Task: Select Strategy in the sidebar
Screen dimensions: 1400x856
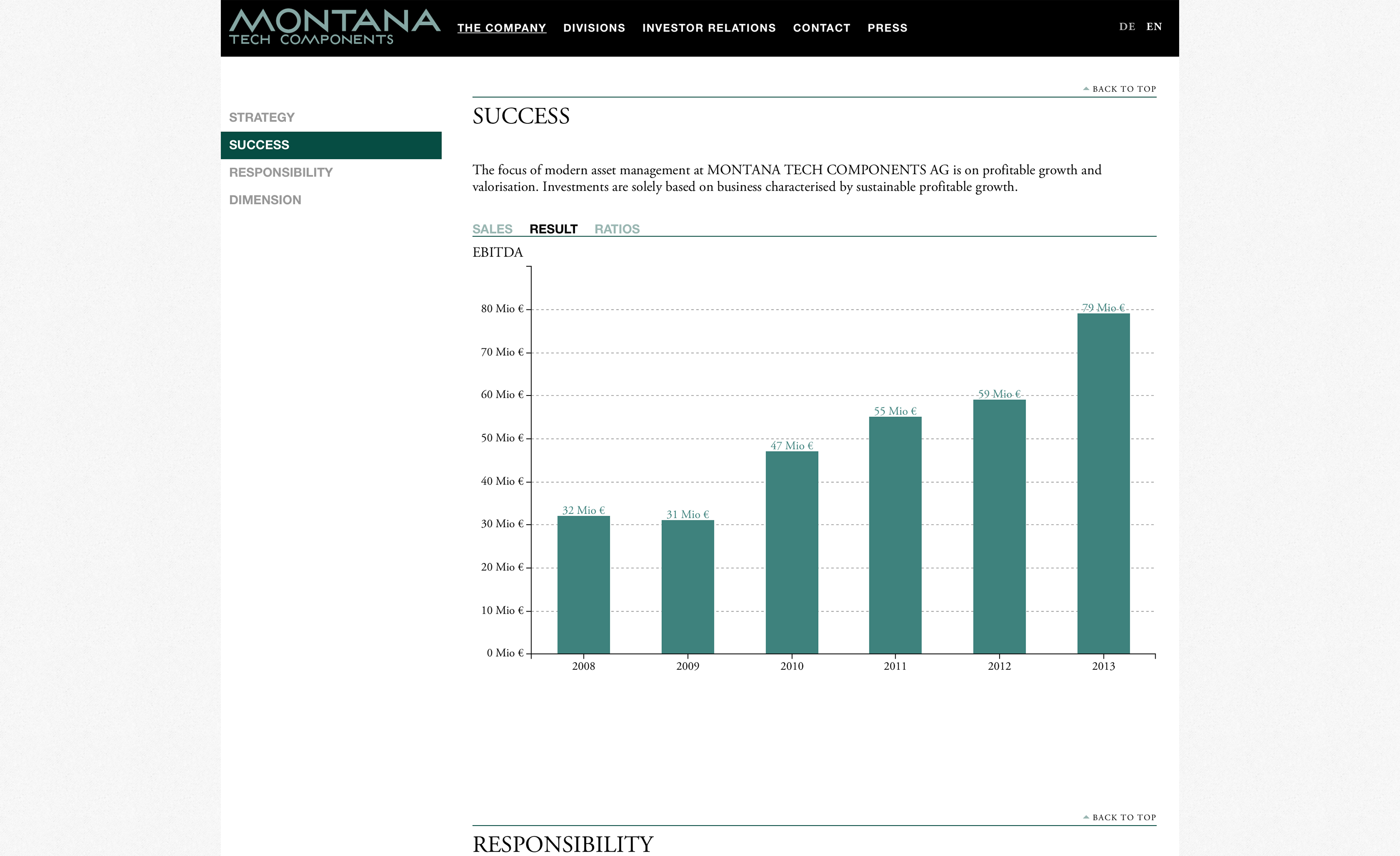Action: 261,118
